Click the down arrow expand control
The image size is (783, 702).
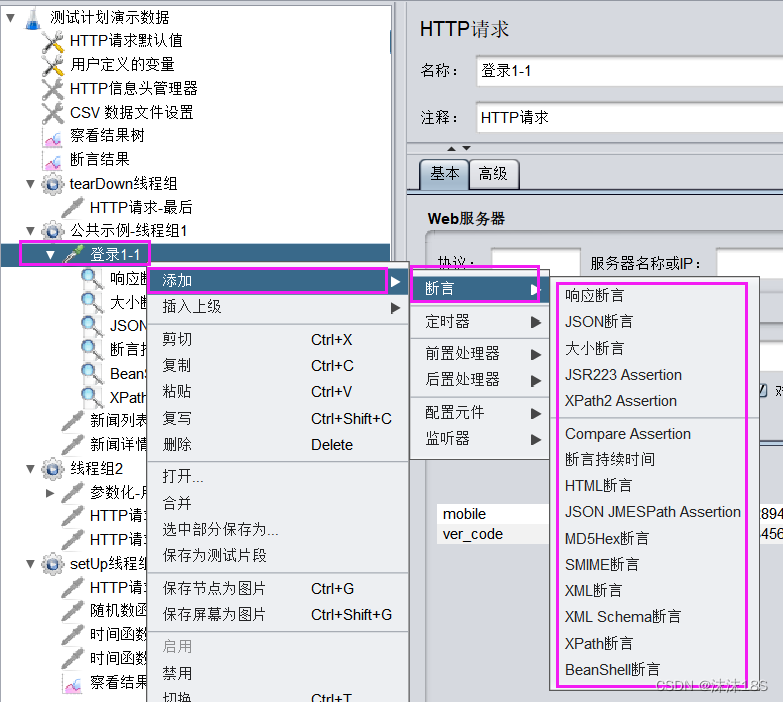(x=466, y=148)
